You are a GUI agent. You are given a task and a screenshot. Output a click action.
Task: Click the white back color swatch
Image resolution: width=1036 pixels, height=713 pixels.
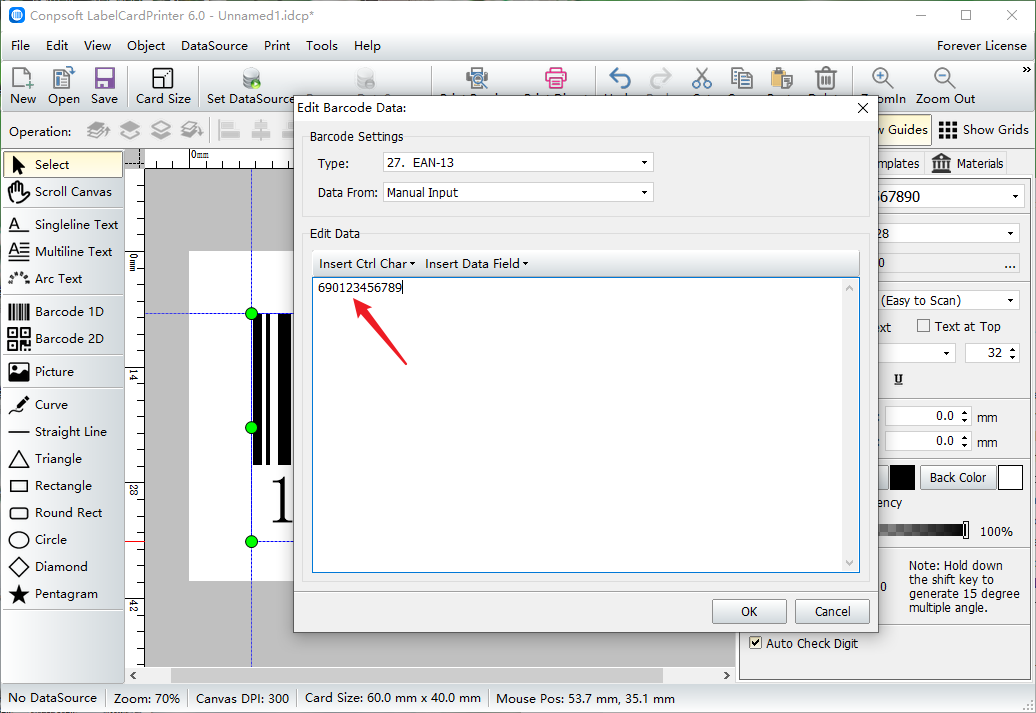click(1010, 477)
